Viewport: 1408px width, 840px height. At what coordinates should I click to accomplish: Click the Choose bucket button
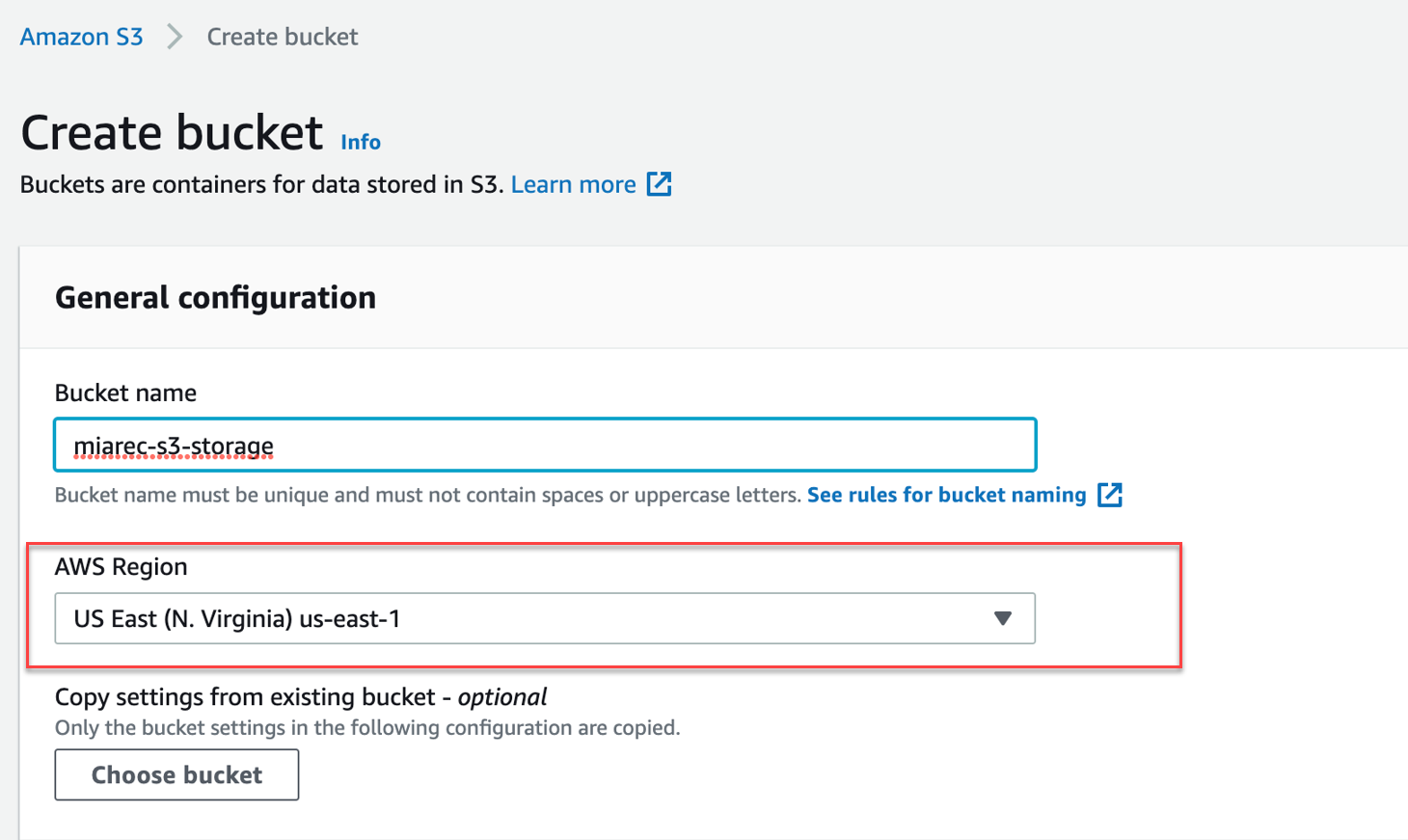176,774
